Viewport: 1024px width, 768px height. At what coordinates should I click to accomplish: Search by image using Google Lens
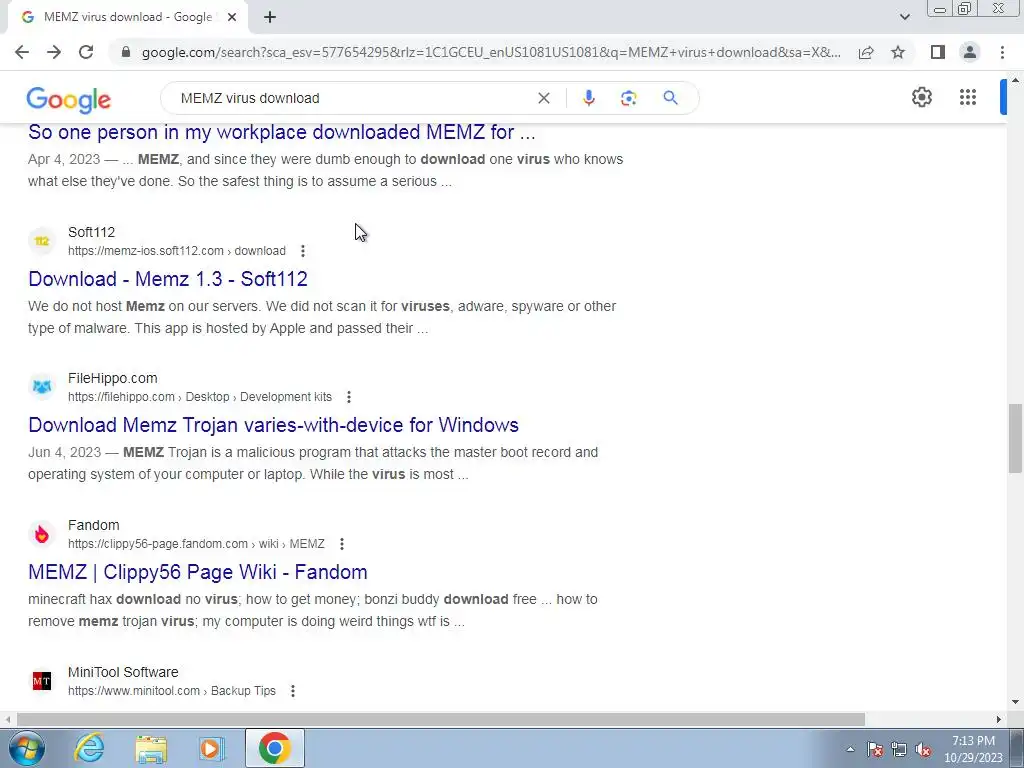(x=628, y=98)
